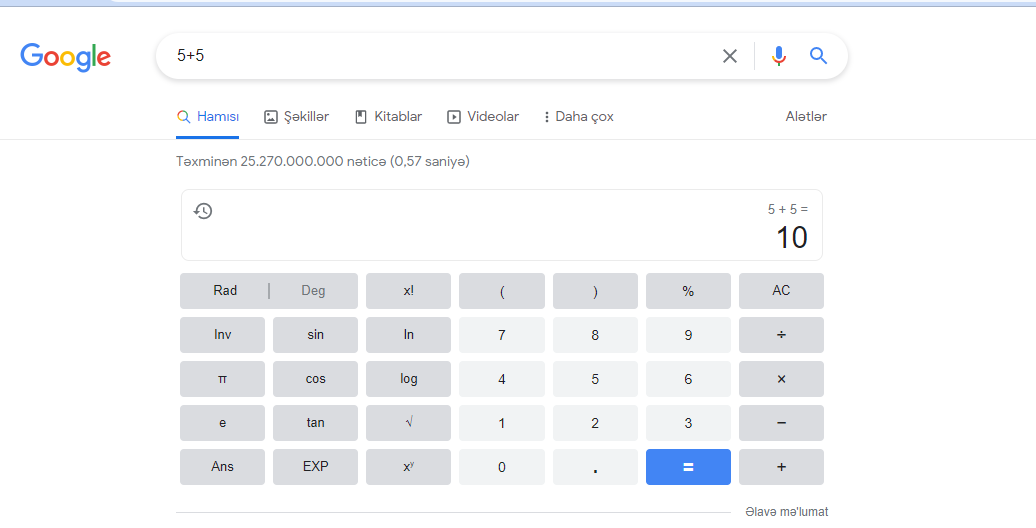Open the Google logo homepage
The width and height of the screenshot is (1036, 528).
pyautogui.click(x=66, y=57)
